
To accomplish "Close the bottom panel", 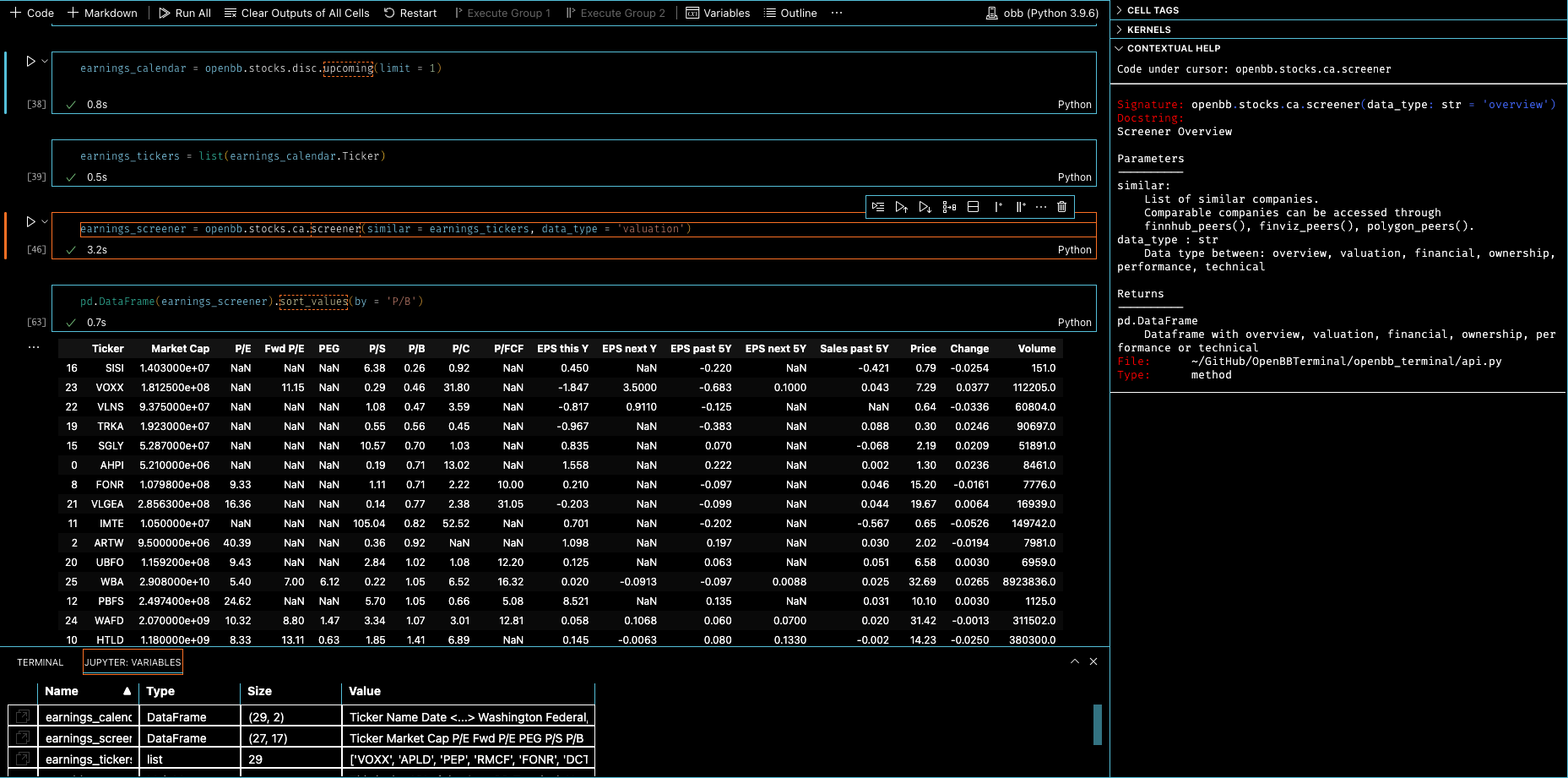I will pos(1093,661).
